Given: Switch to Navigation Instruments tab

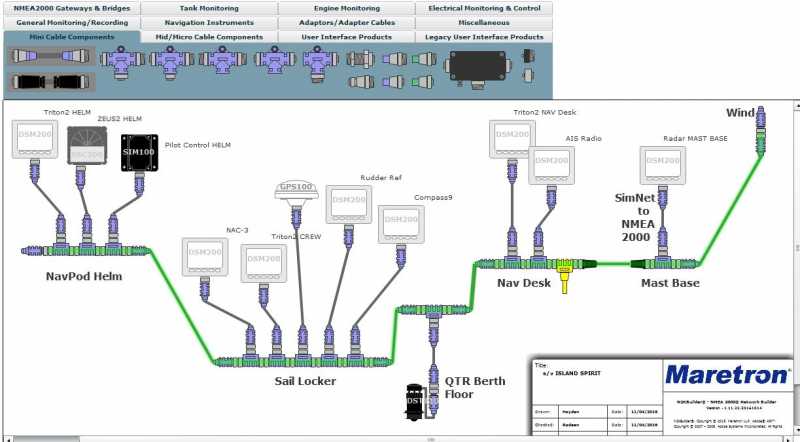Looking at the screenshot, I should point(207,22).
